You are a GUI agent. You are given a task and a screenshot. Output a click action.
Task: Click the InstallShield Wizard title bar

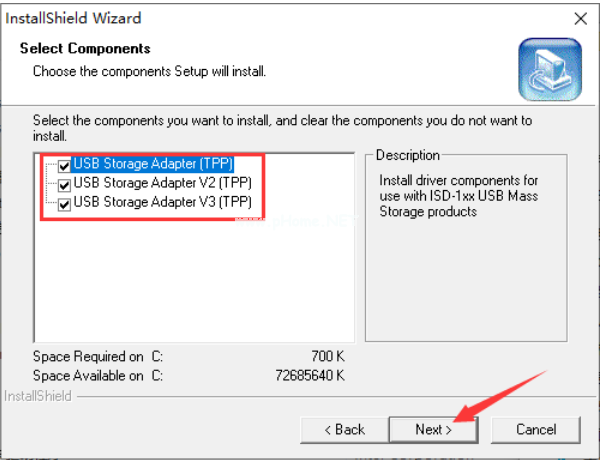pyautogui.click(x=250, y=18)
